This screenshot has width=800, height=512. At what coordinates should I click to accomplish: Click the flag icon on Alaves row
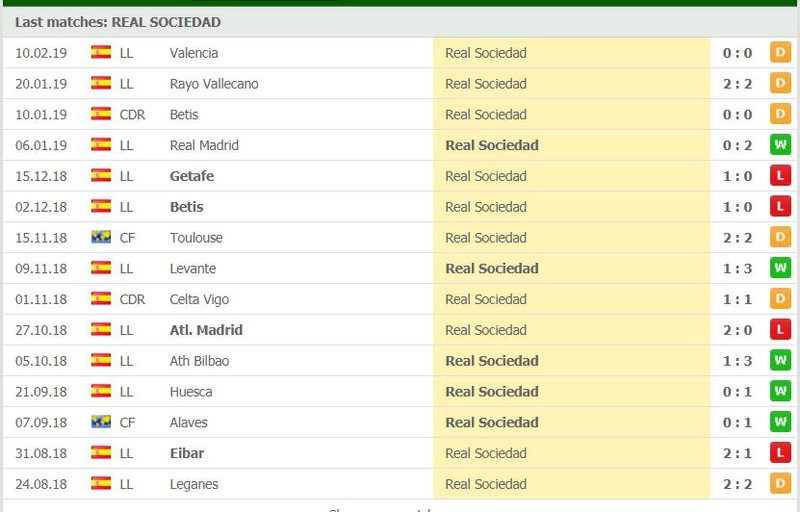(x=101, y=422)
